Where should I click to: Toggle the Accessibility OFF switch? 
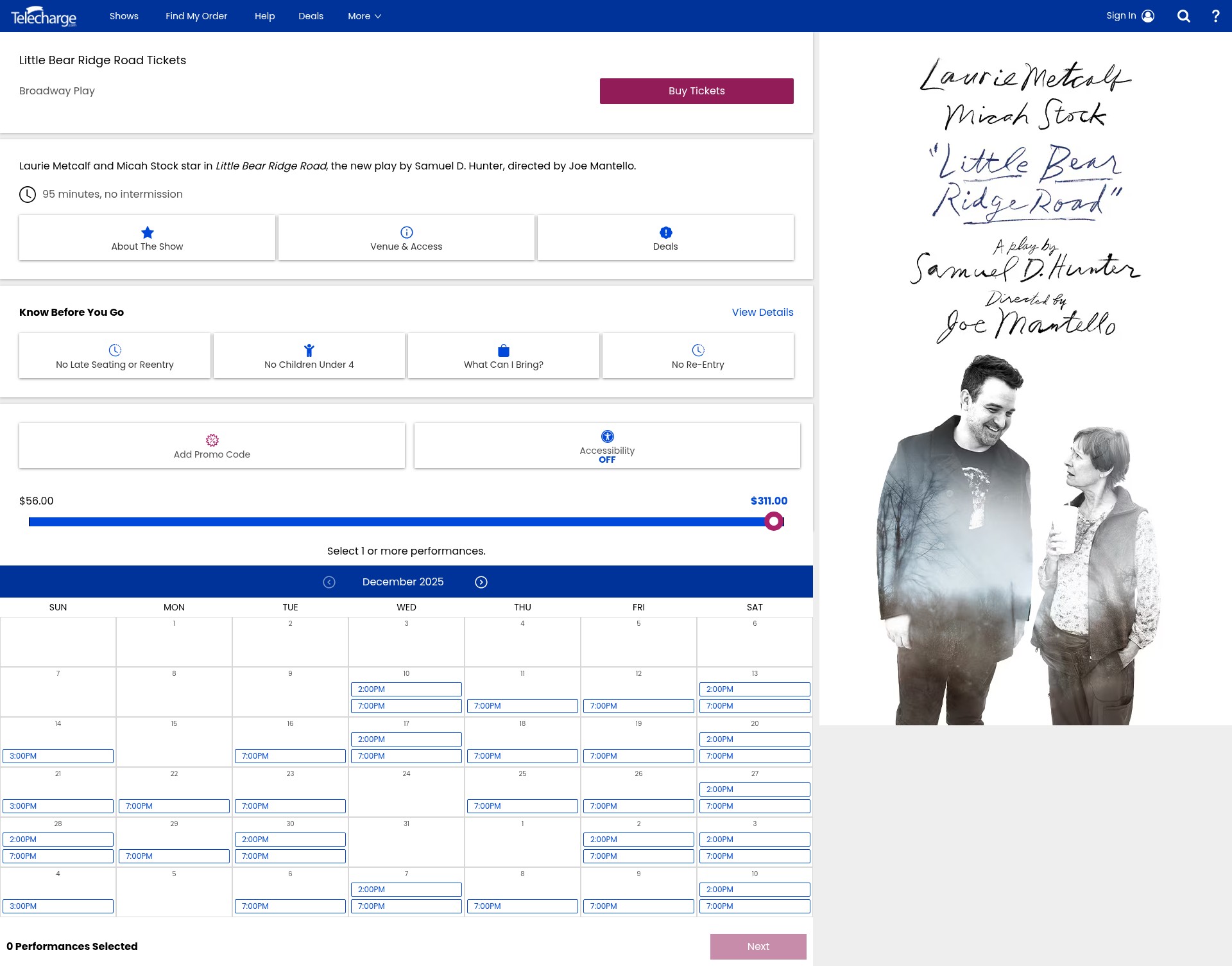tap(607, 445)
